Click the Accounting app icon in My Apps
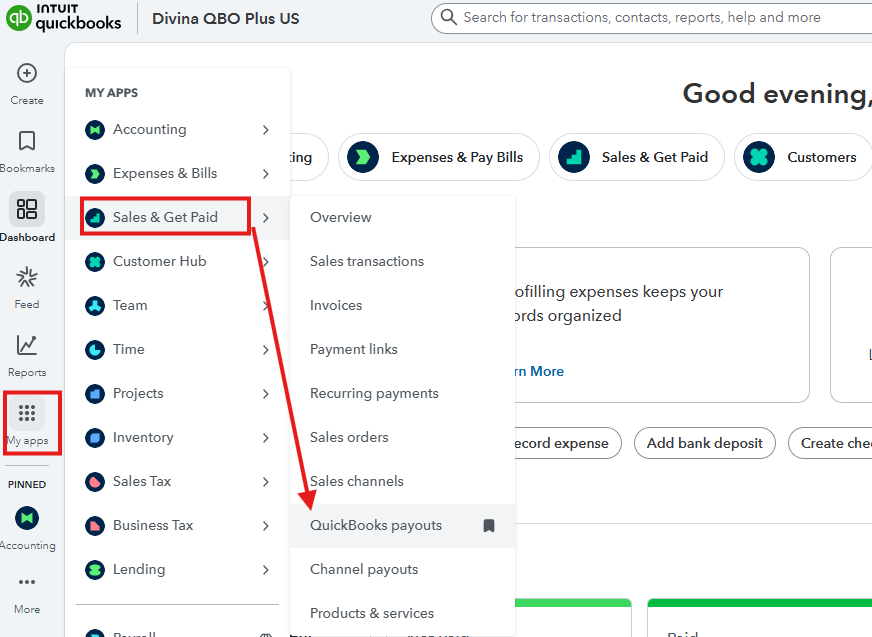This screenshot has width=872, height=637. [95, 130]
